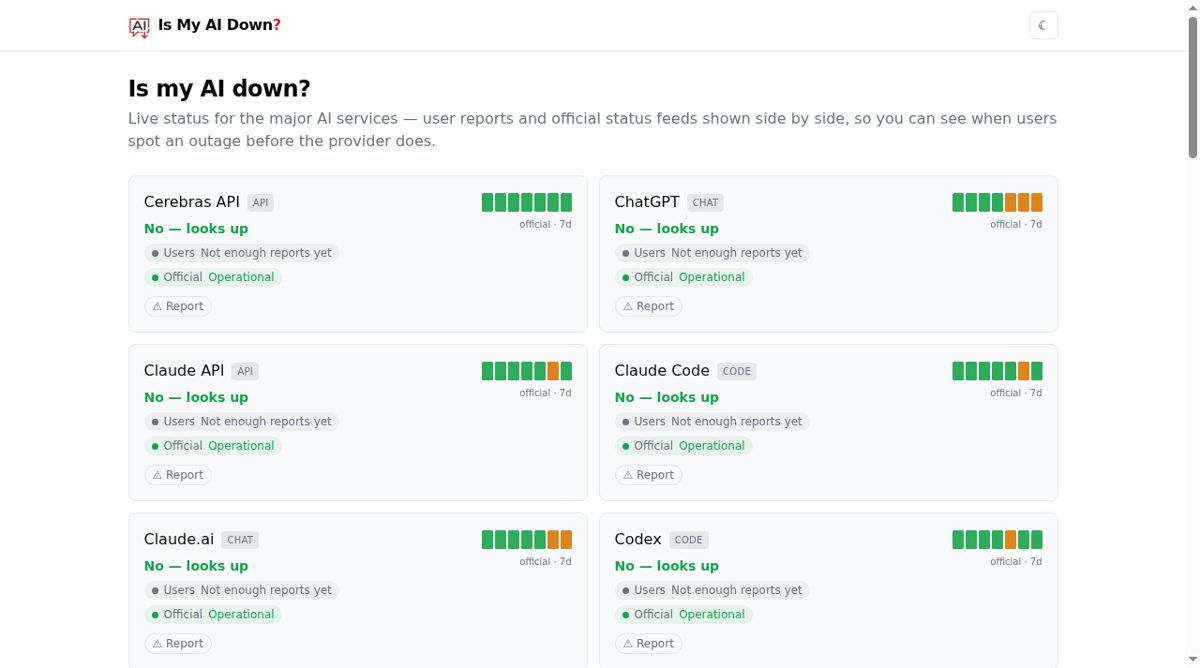
Task: Click Claude API Users not enough reports pill
Action: point(241,422)
